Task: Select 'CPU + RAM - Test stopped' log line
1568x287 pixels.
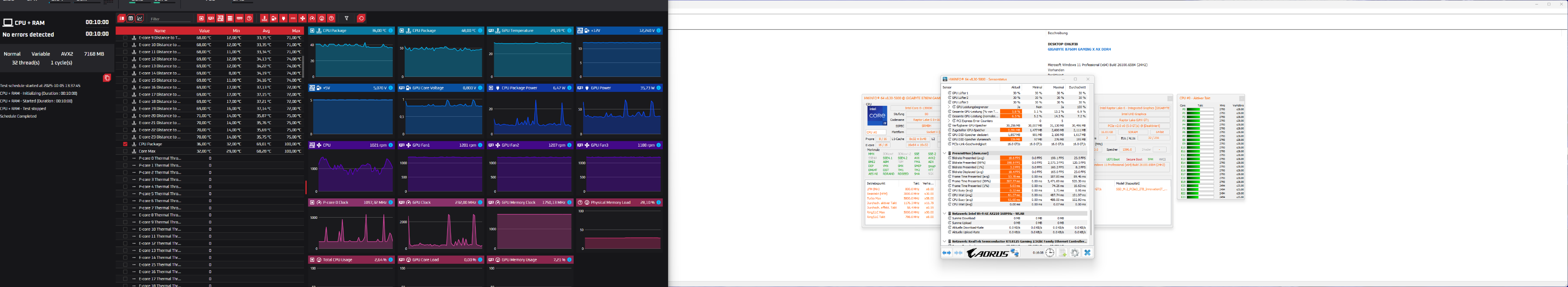Action: click(23, 109)
